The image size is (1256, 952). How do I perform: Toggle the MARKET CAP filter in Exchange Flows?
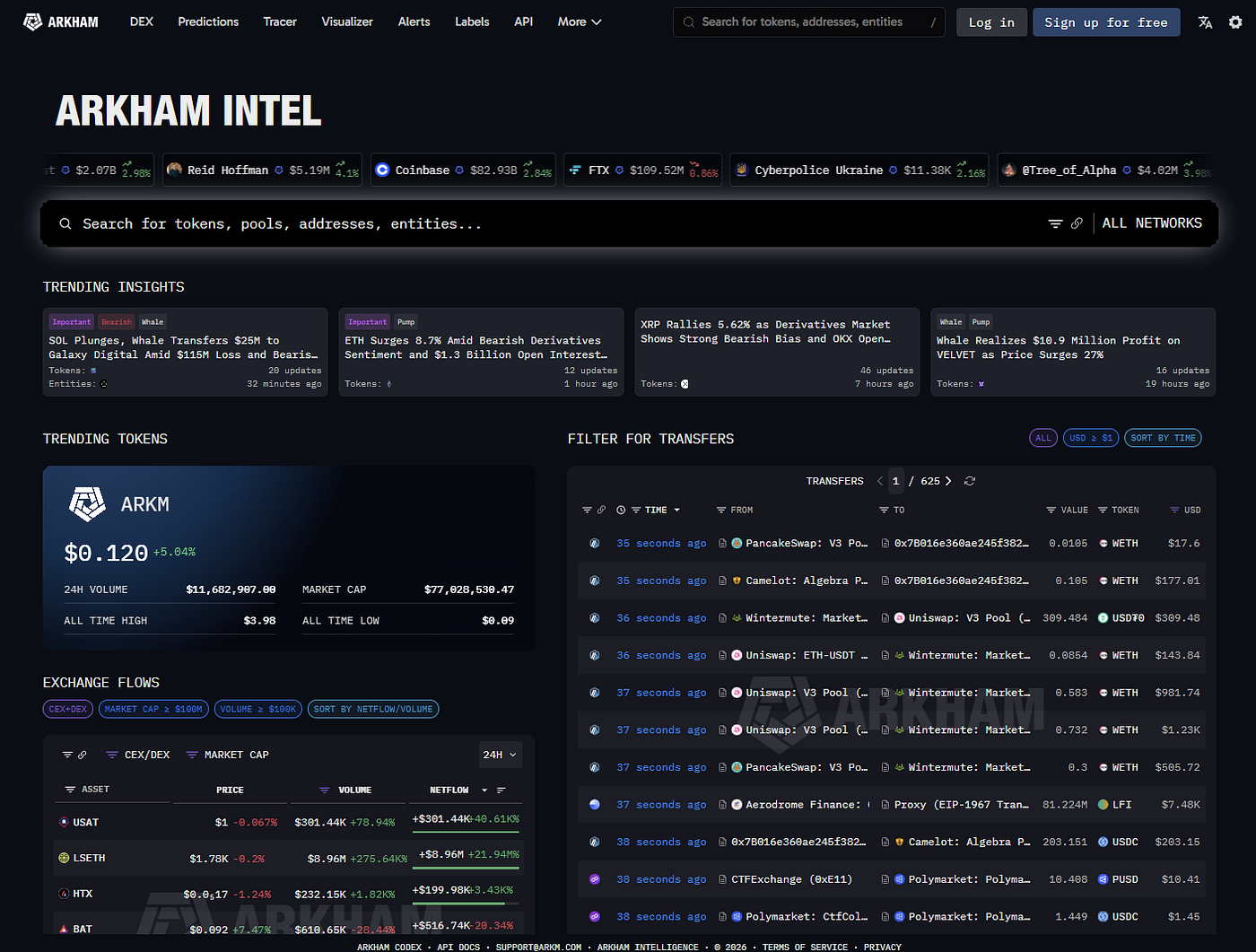(x=227, y=755)
